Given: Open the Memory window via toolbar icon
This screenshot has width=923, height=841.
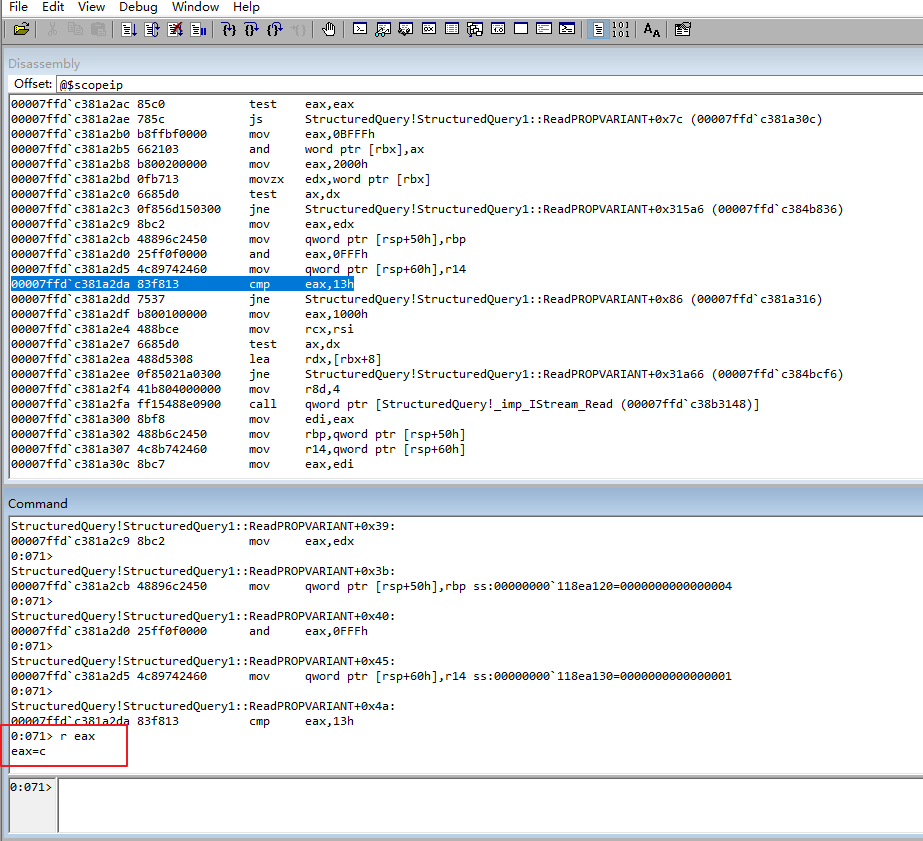Looking at the screenshot, I should coord(452,28).
